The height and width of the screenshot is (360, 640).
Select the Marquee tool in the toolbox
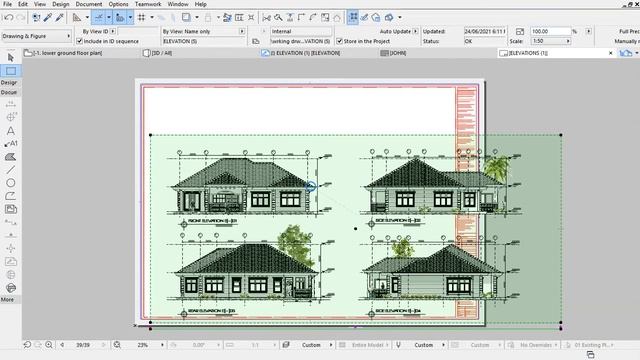[x=11, y=71]
